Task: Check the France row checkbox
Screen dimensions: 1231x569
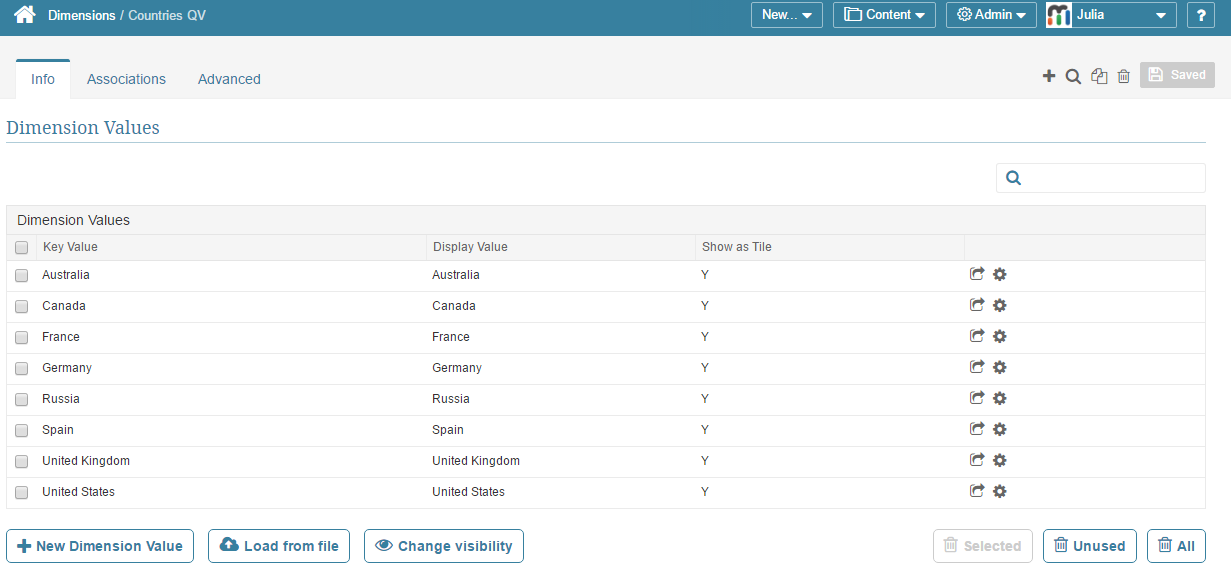Action: point(21,337)
